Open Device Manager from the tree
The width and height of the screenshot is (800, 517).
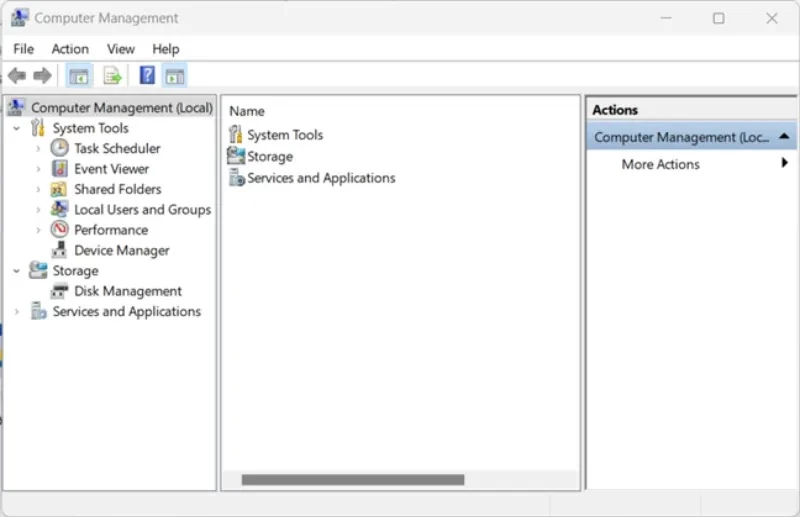pyautogui.click(x=121, y=251)
